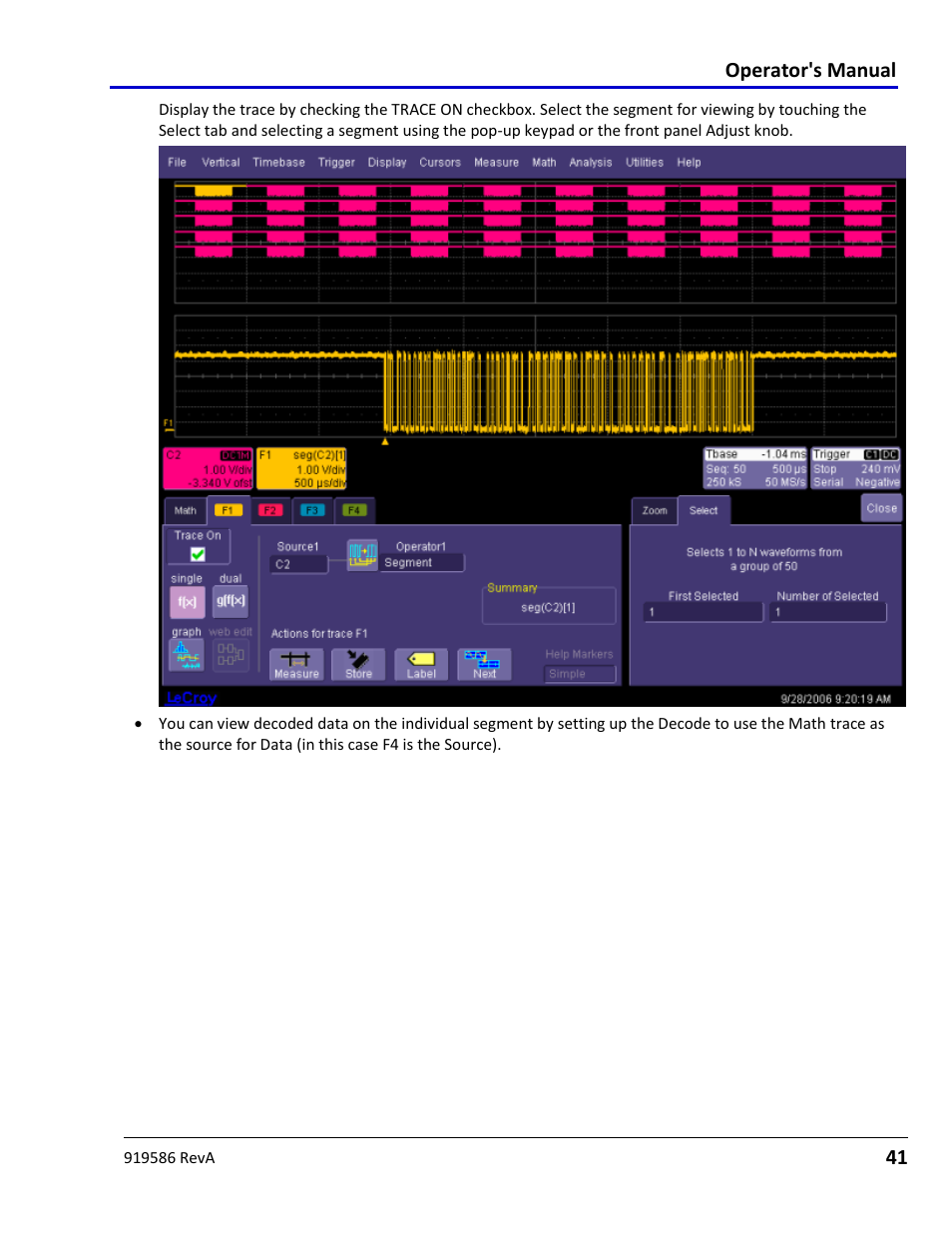Toggle the Trace On checkbox
The image size is (952, 1233).
point(198,554)
